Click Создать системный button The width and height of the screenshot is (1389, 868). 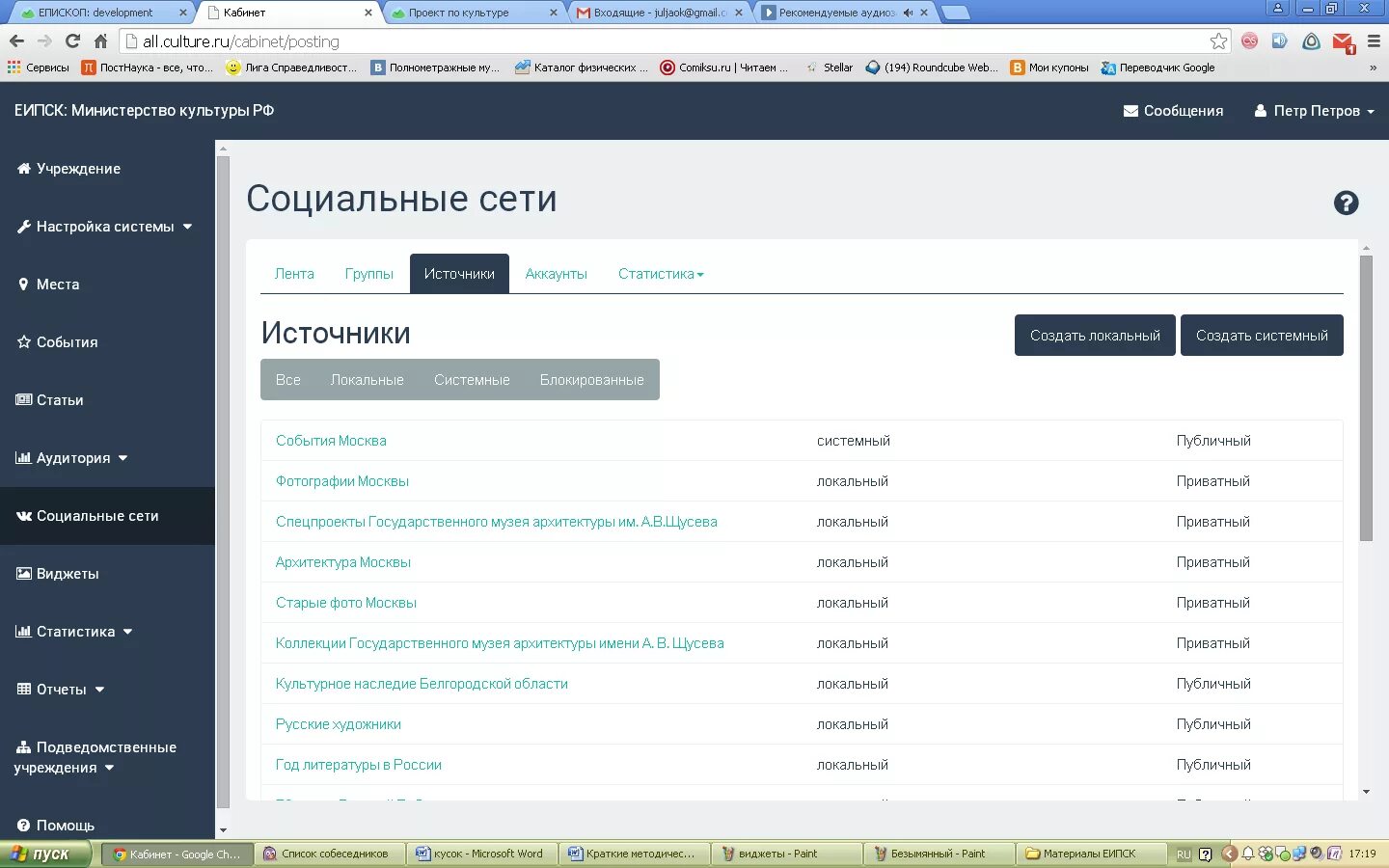click(x=1262, y=336)
